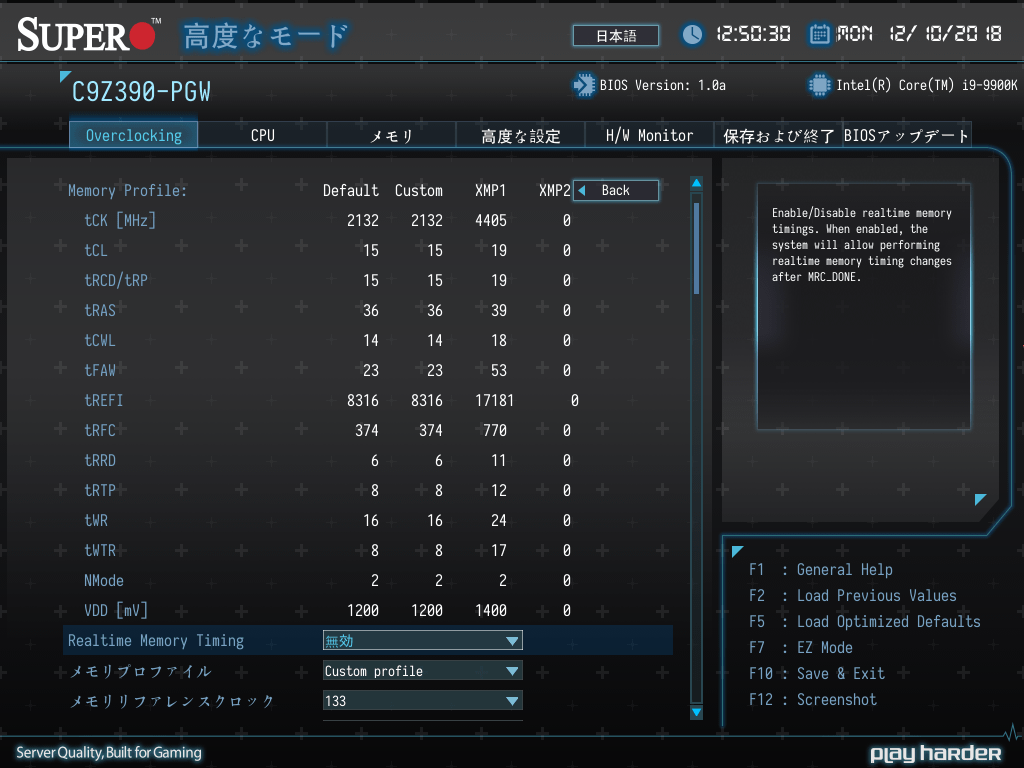Click XMP1 tCK value 4405
The width and height of the screenshot is (1024, 768).
[491, 221]
